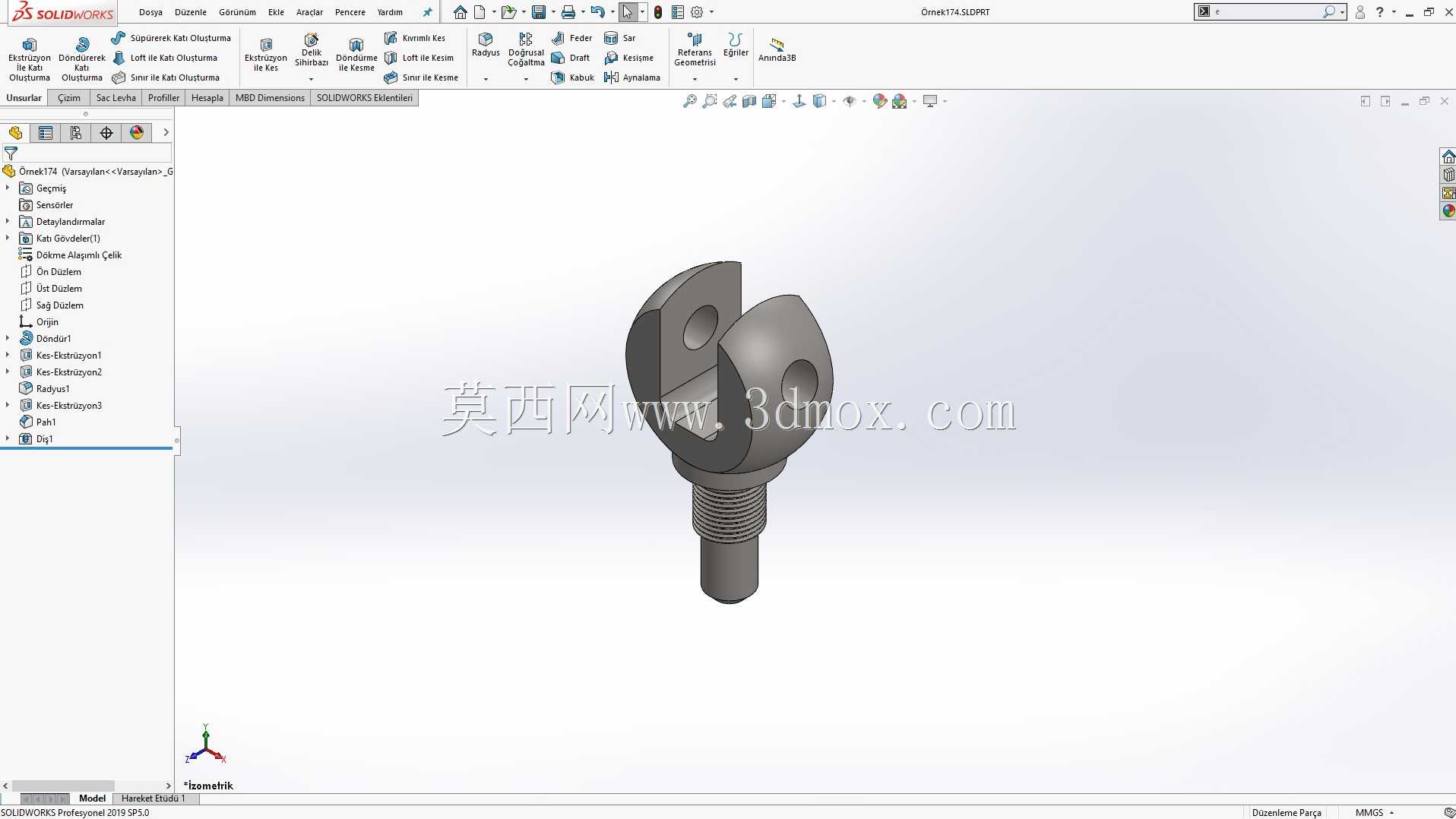The image size is (1456, 819).
Task: Open Appearances task pane color ball
Action: [1448, 211]
